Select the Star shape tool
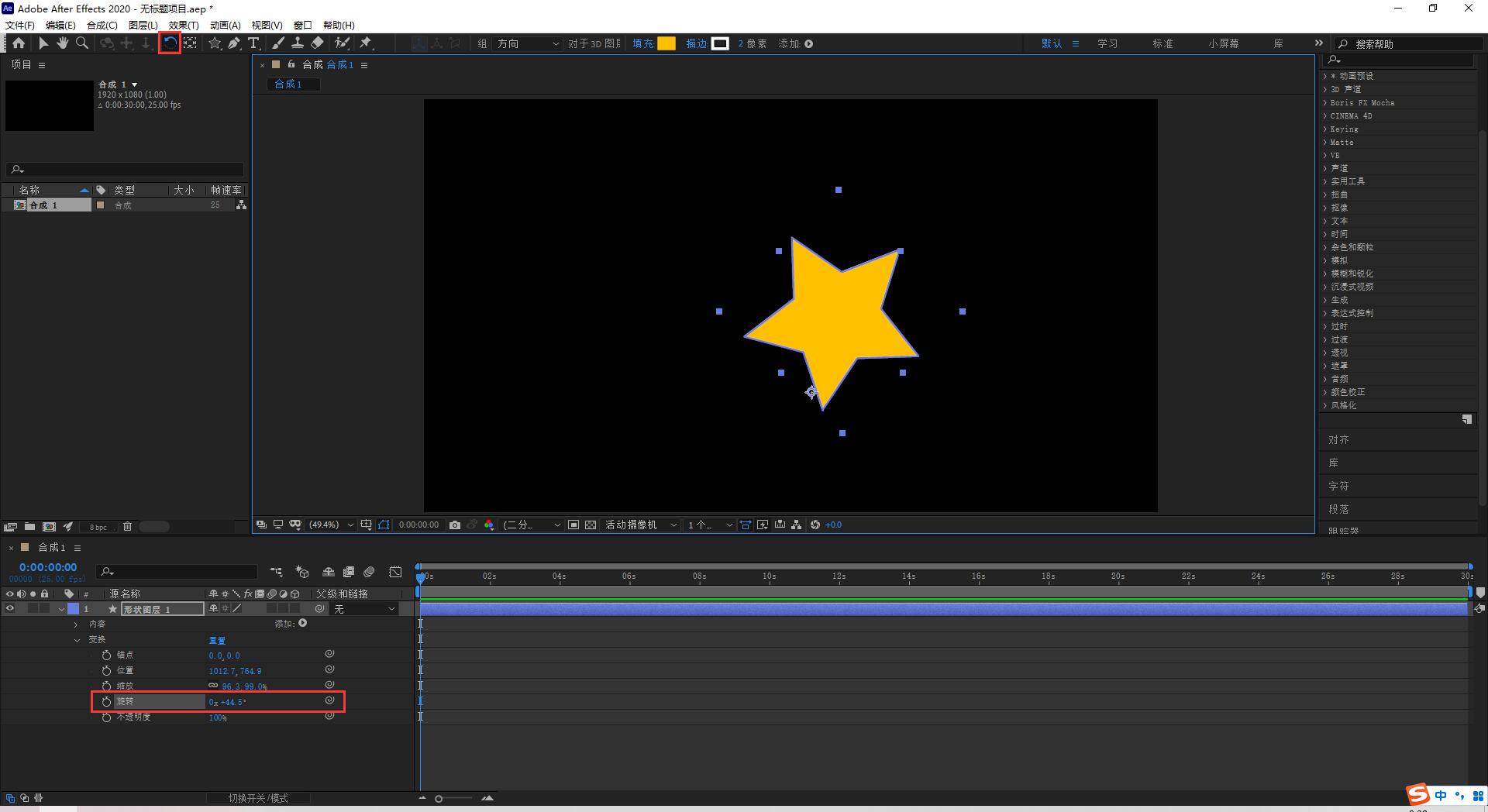 click(215, 43)
